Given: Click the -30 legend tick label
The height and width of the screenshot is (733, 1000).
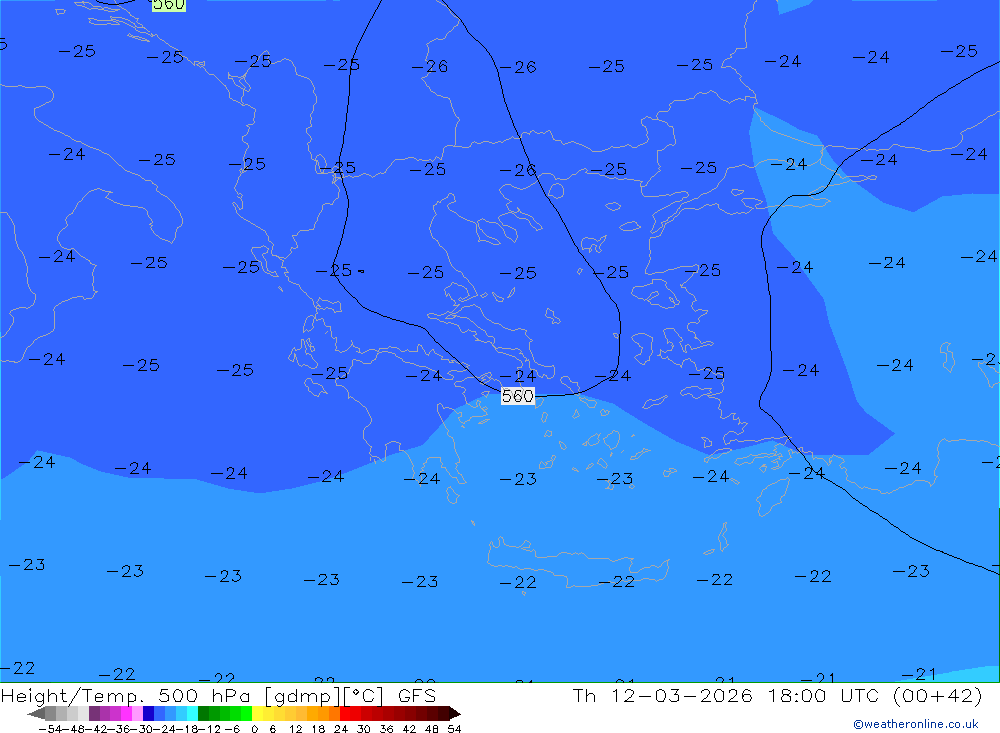Looking at the screenshot, I should pos(142,729).
